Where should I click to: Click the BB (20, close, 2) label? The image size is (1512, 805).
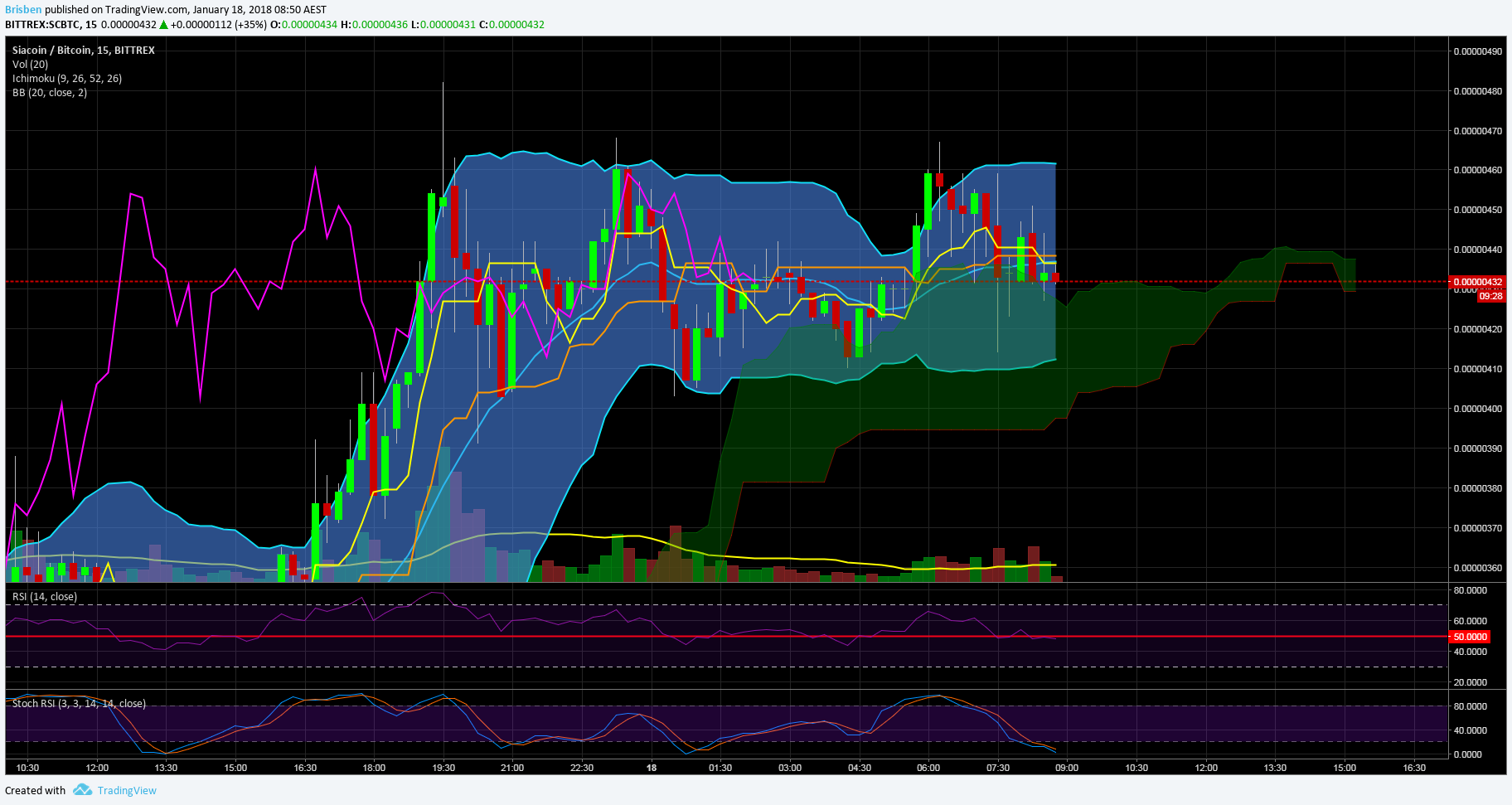(50, 92)
